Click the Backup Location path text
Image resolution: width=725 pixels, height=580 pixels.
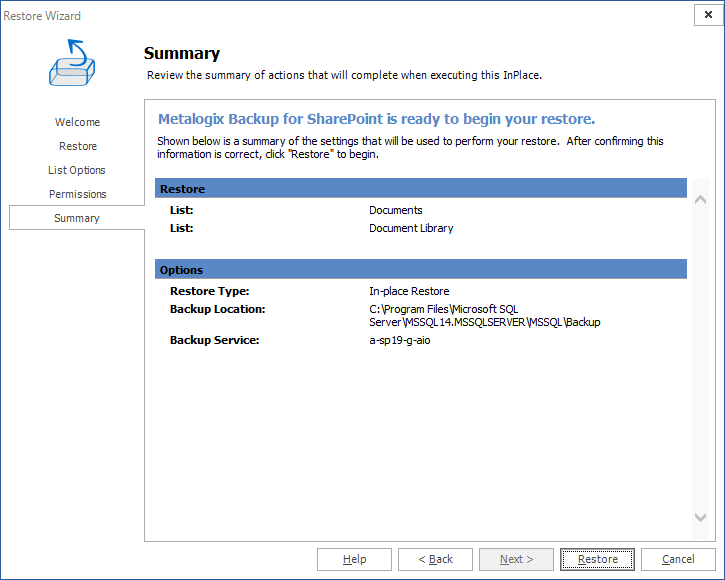(x=484, y=316)
